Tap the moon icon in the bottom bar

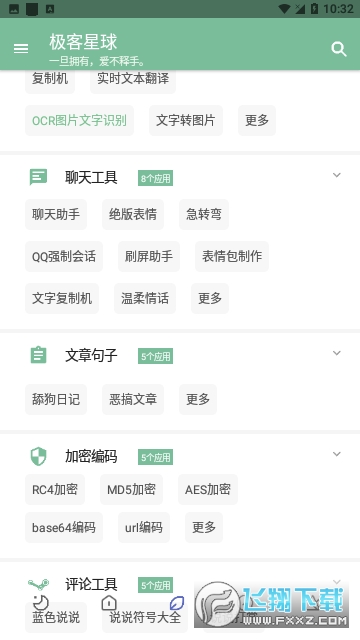point(40,603)
